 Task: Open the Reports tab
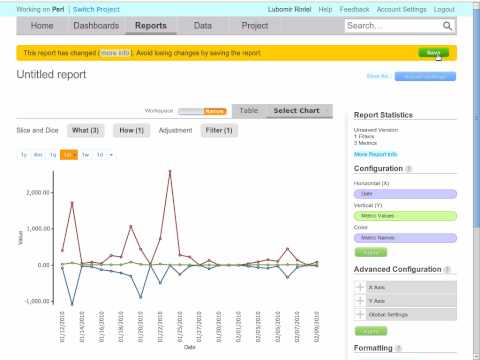coord(151,26)
